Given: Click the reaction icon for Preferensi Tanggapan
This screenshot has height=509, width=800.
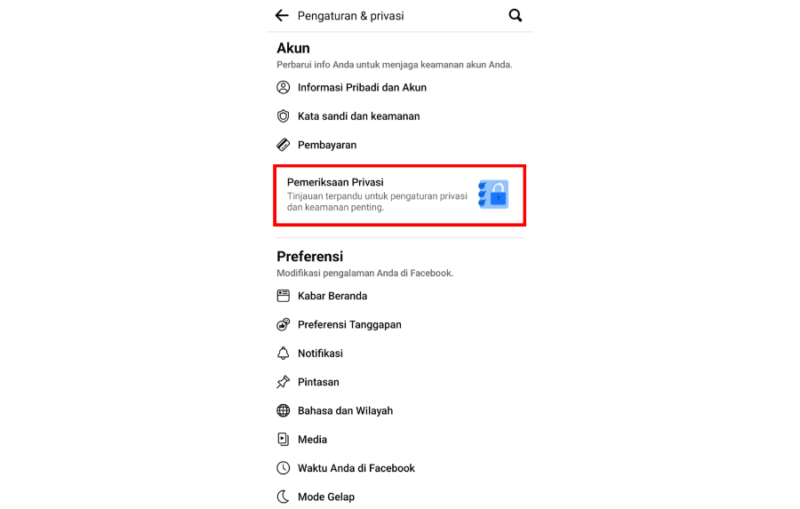Looking at the screenshot, I should point(283,324).
